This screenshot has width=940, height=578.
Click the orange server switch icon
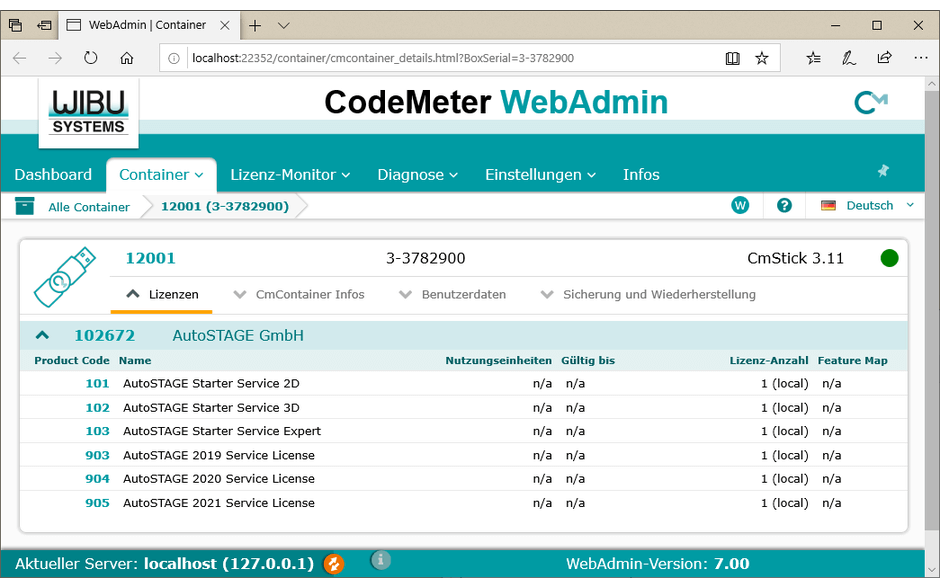334,564
